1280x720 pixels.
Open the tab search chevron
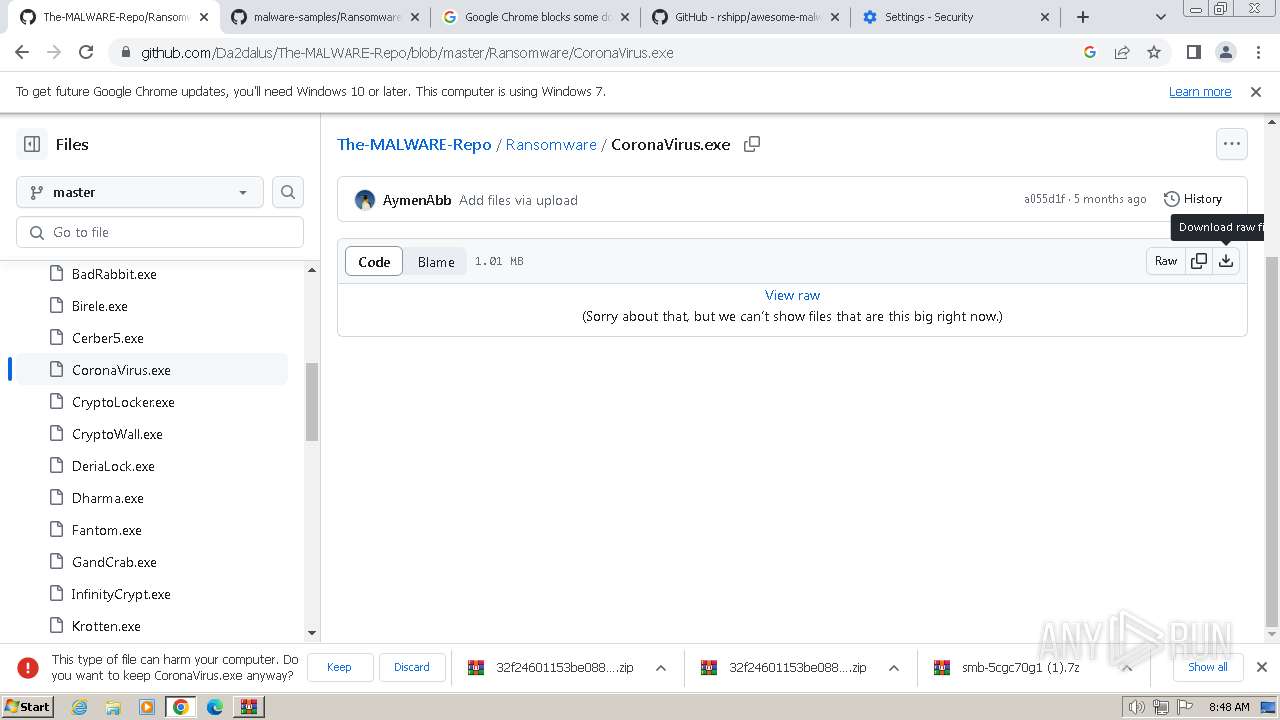tap(1161, 17)
